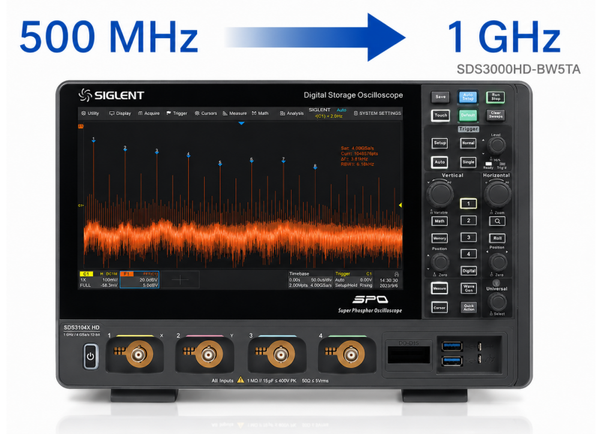Push the magnifier Zoom button
The image size is (600, 434).
tap(497, 221)
